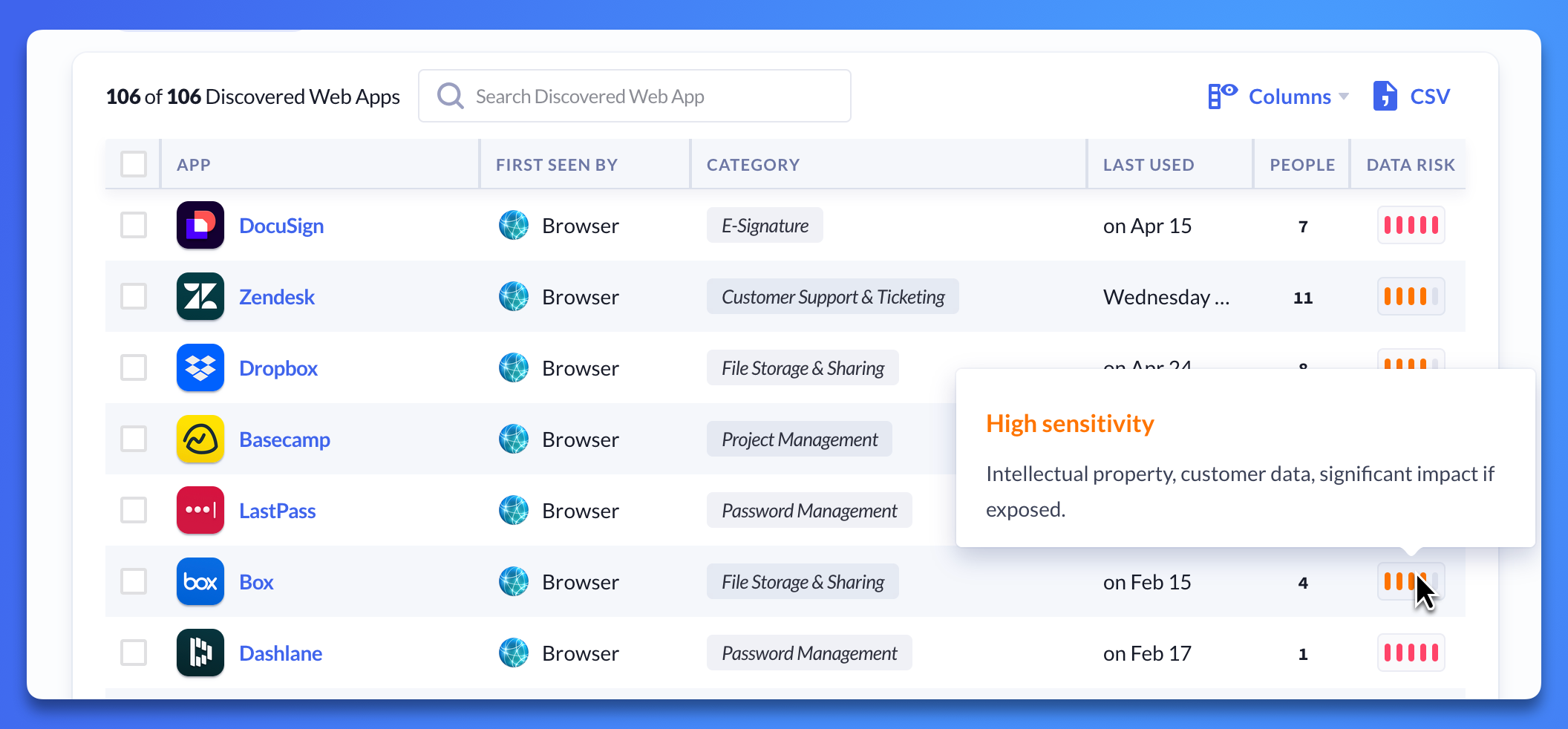Viewport: 1568px width, 729px height.
Task: Sort by the Data Risk column header
Action: click(1410, 165)
